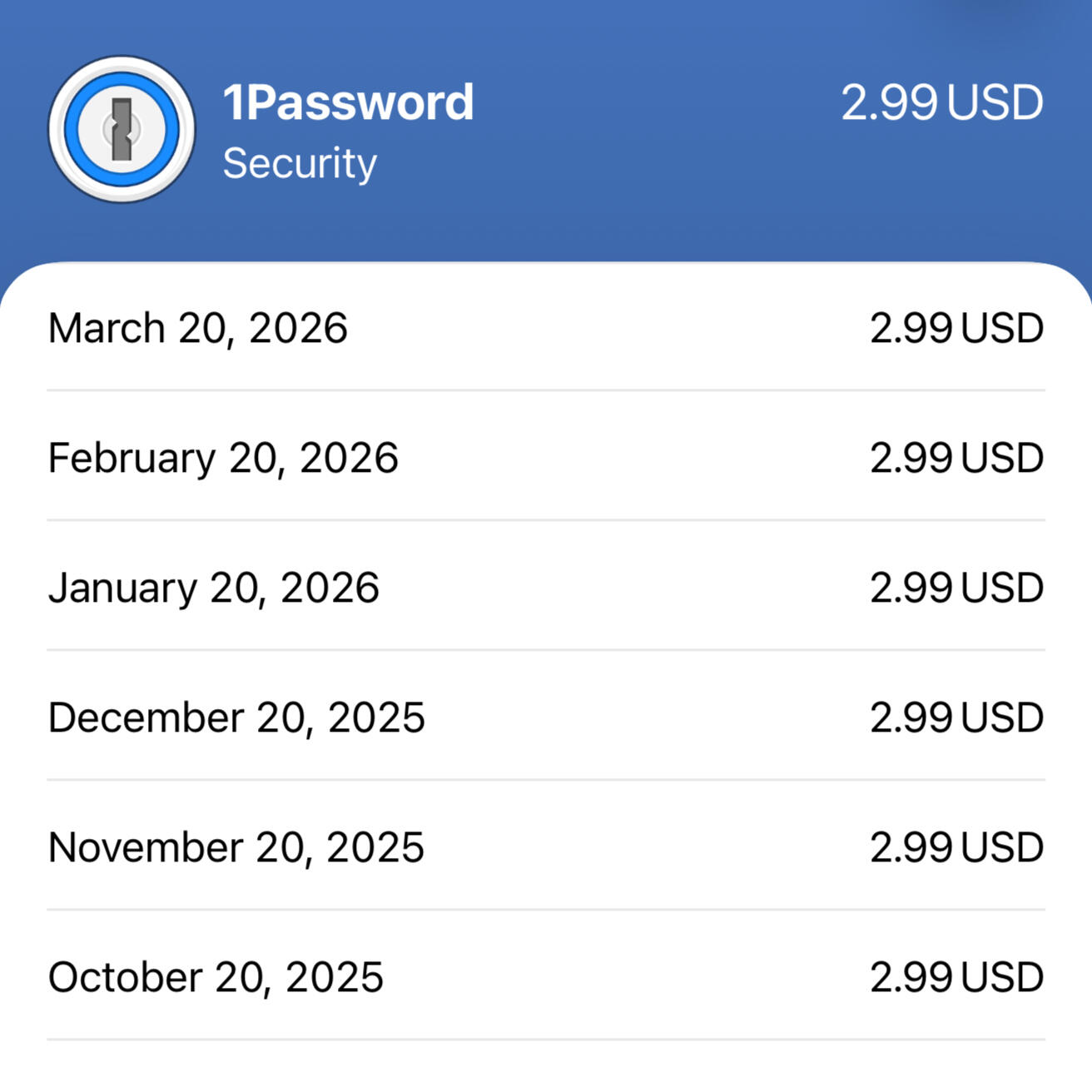Select the 1Password title text
Viewport: 1092px width, 1092px height.
tap(348, 102)
